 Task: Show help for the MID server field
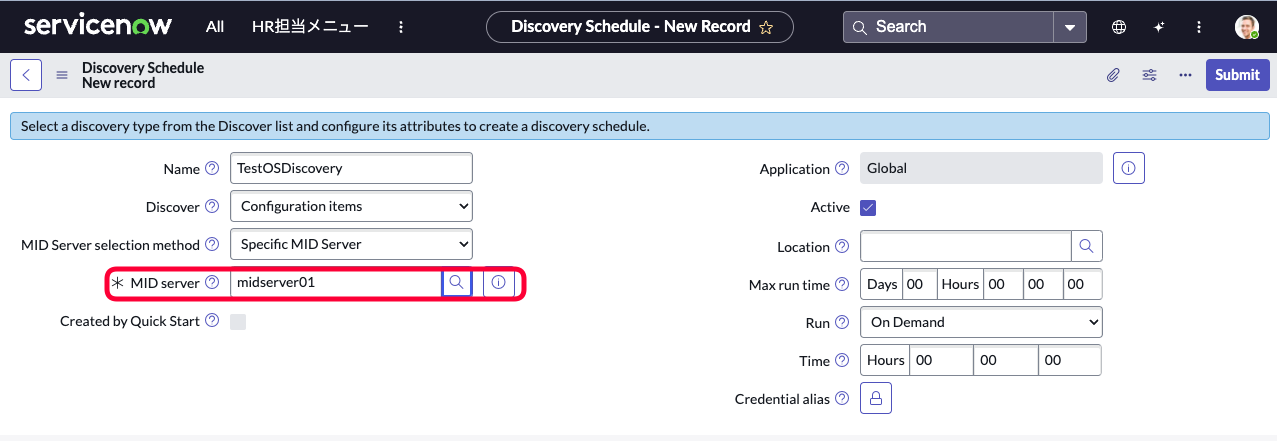click(x=212, y=283)
